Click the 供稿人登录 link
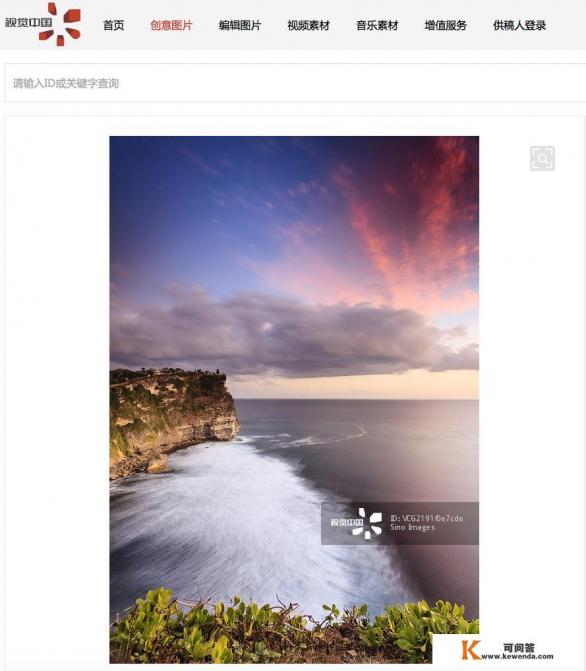This screenshot has height=671, width=586. (520, 25)
